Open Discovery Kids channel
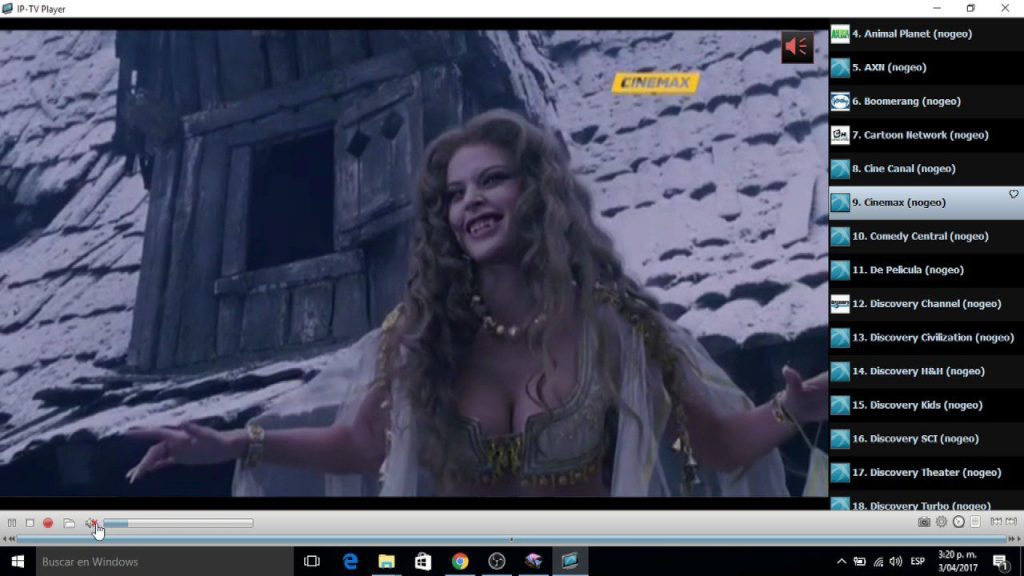Screen dimensions: 1024x576 [x=920, y=405]
